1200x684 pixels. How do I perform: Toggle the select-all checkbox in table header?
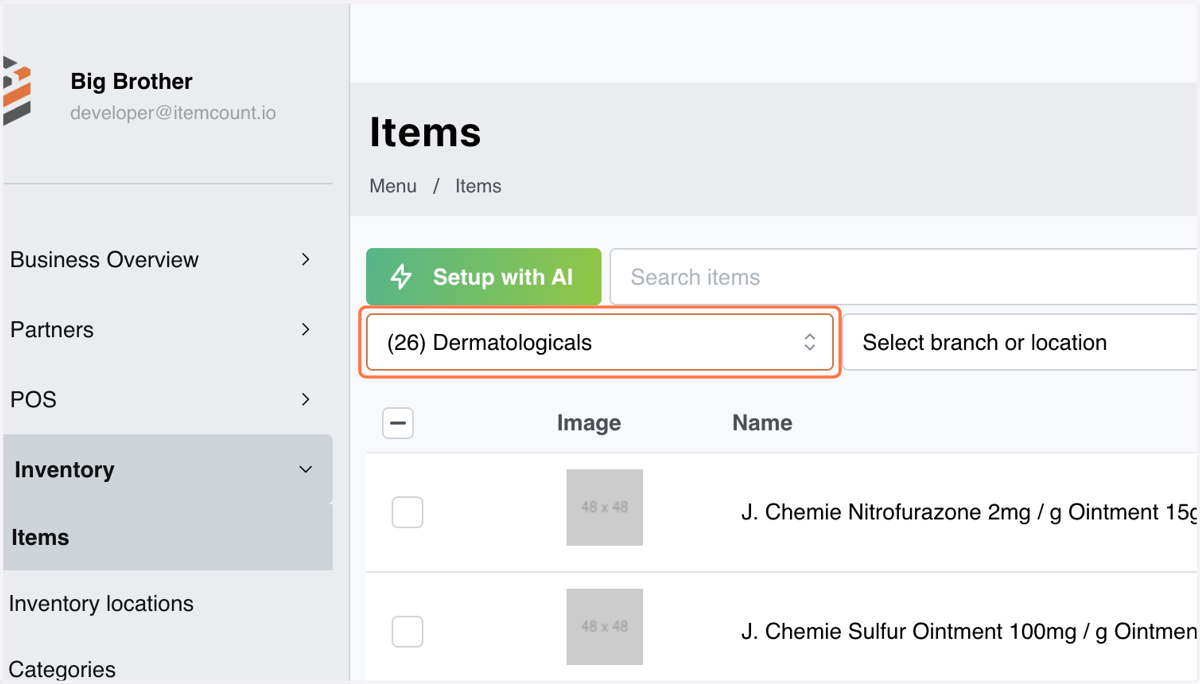[x=398, y=423]
